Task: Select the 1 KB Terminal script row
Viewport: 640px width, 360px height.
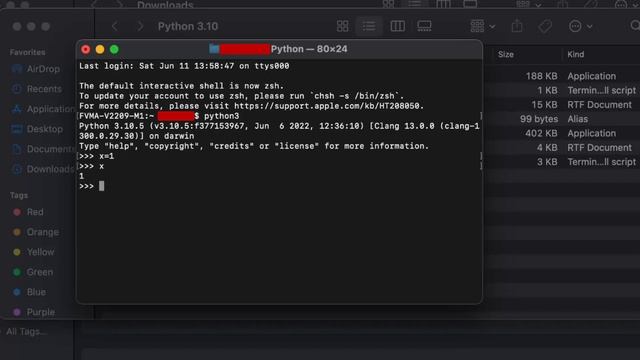Action: (x=564, y=91)
